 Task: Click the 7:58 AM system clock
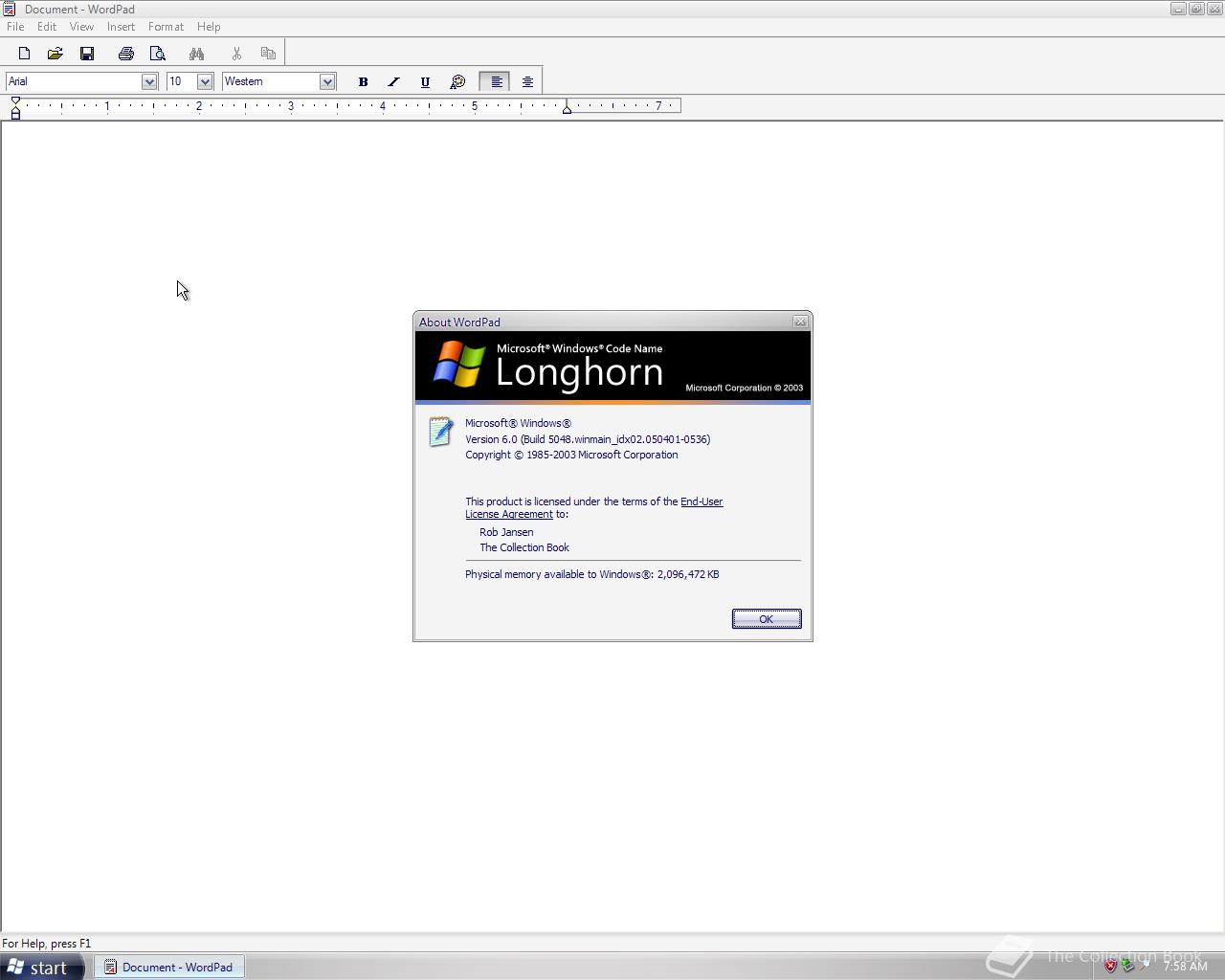click(1185, 967)
